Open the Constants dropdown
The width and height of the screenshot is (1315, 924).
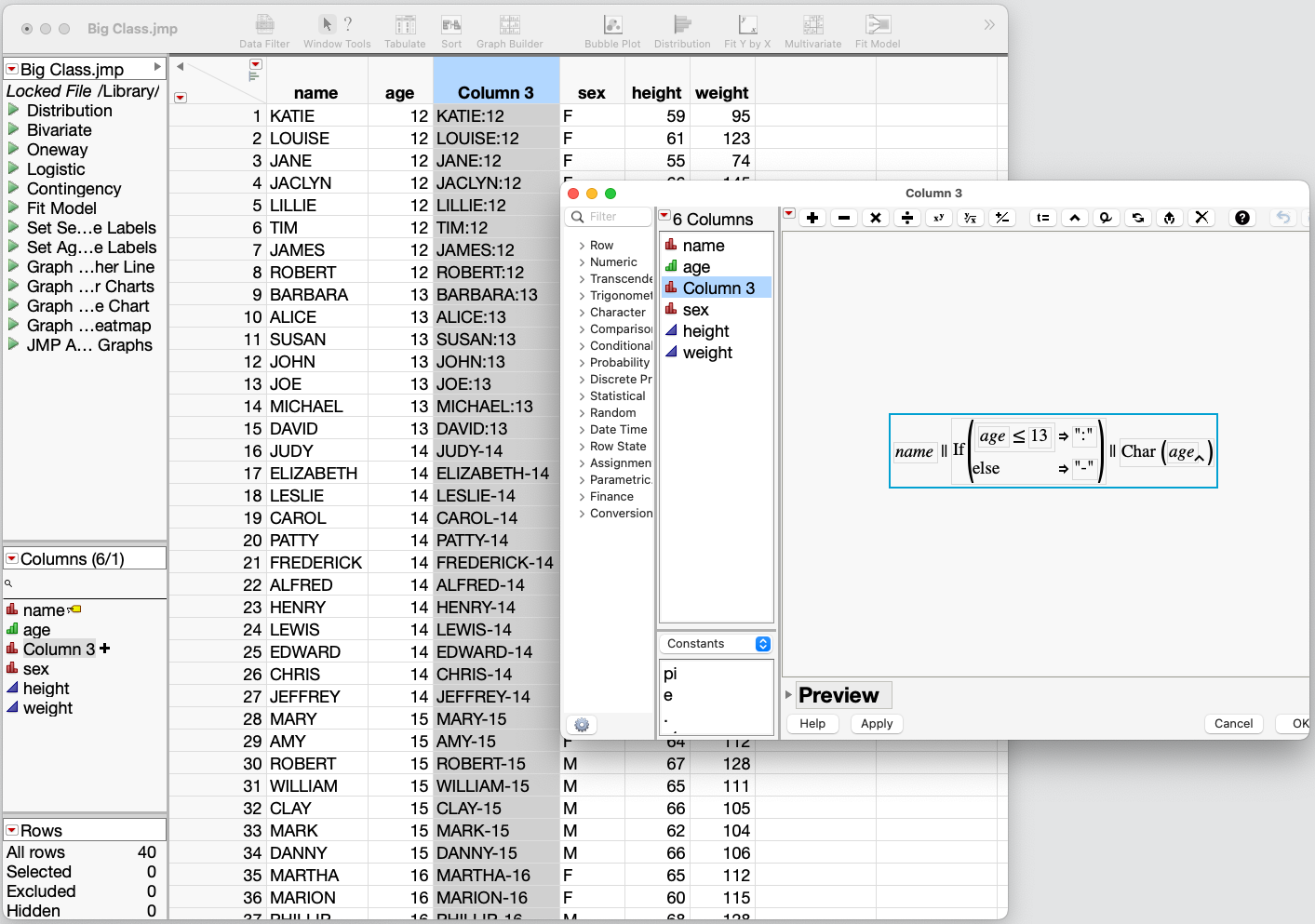point(717,644)
